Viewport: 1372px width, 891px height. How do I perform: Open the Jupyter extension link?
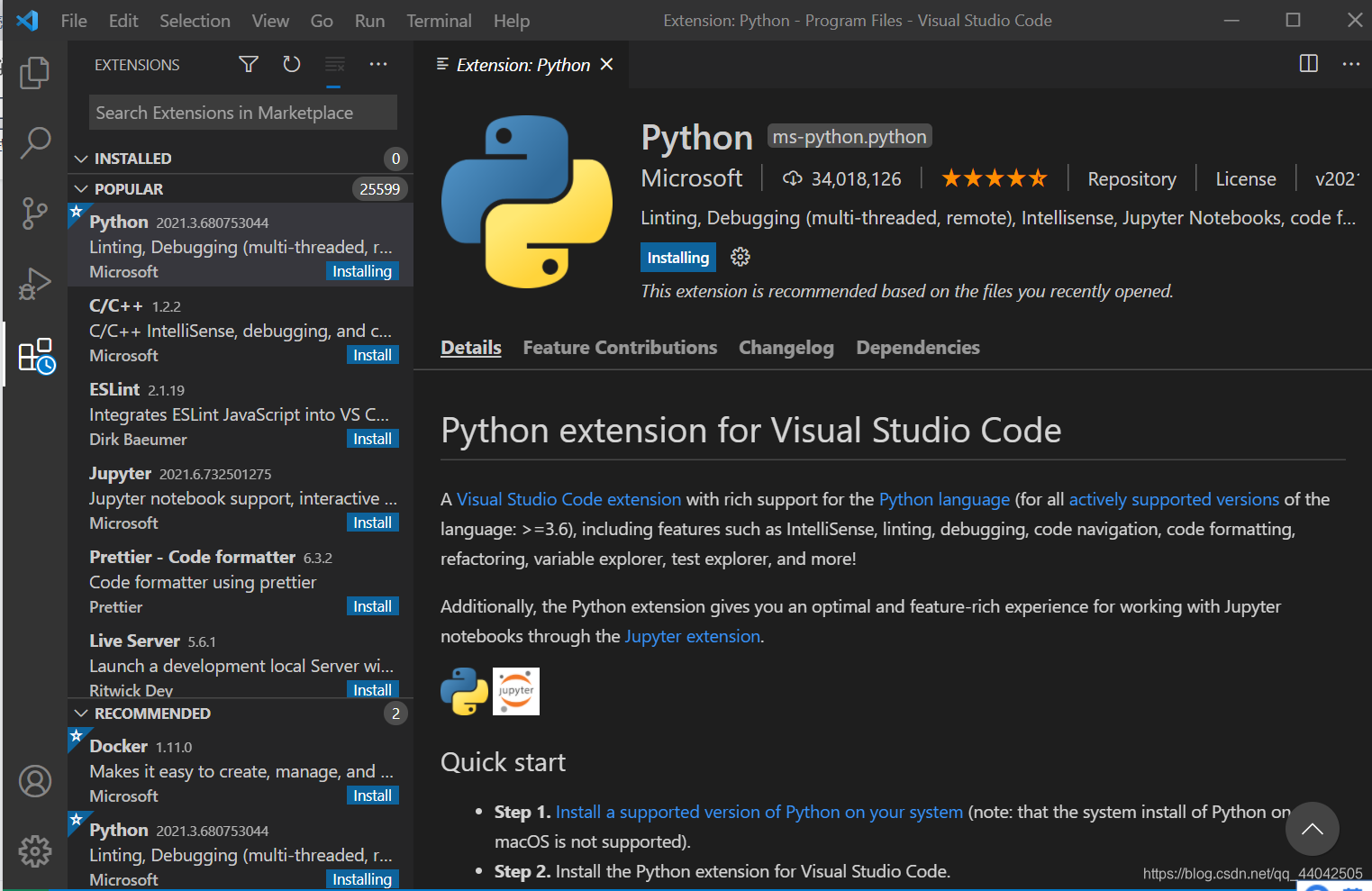click(x=693, y=636)
